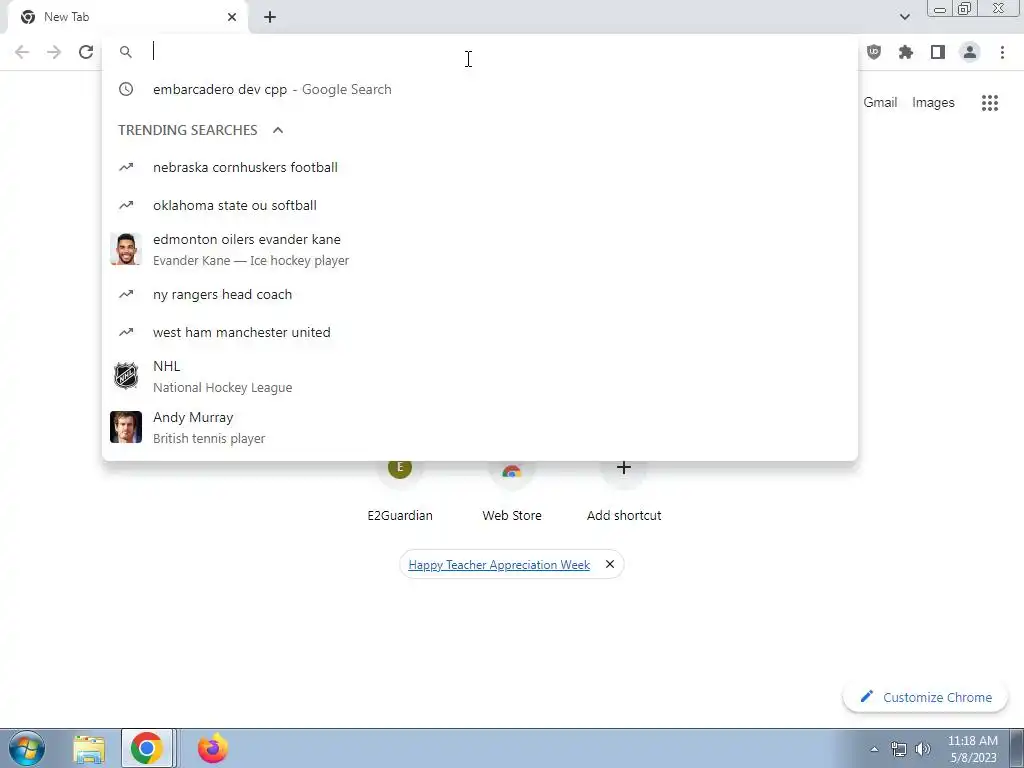Open the Windows Start menu

point(27,748)
